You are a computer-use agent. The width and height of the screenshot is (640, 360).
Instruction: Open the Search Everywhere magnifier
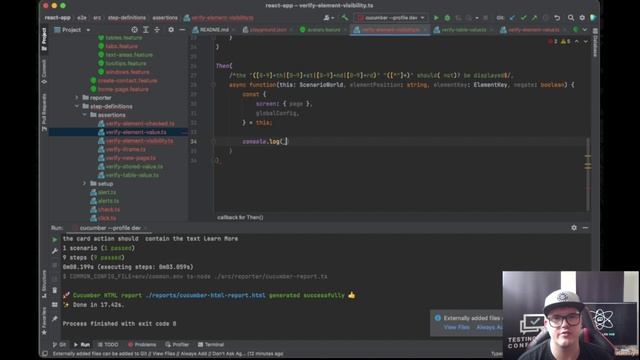(x=571, y=18)
